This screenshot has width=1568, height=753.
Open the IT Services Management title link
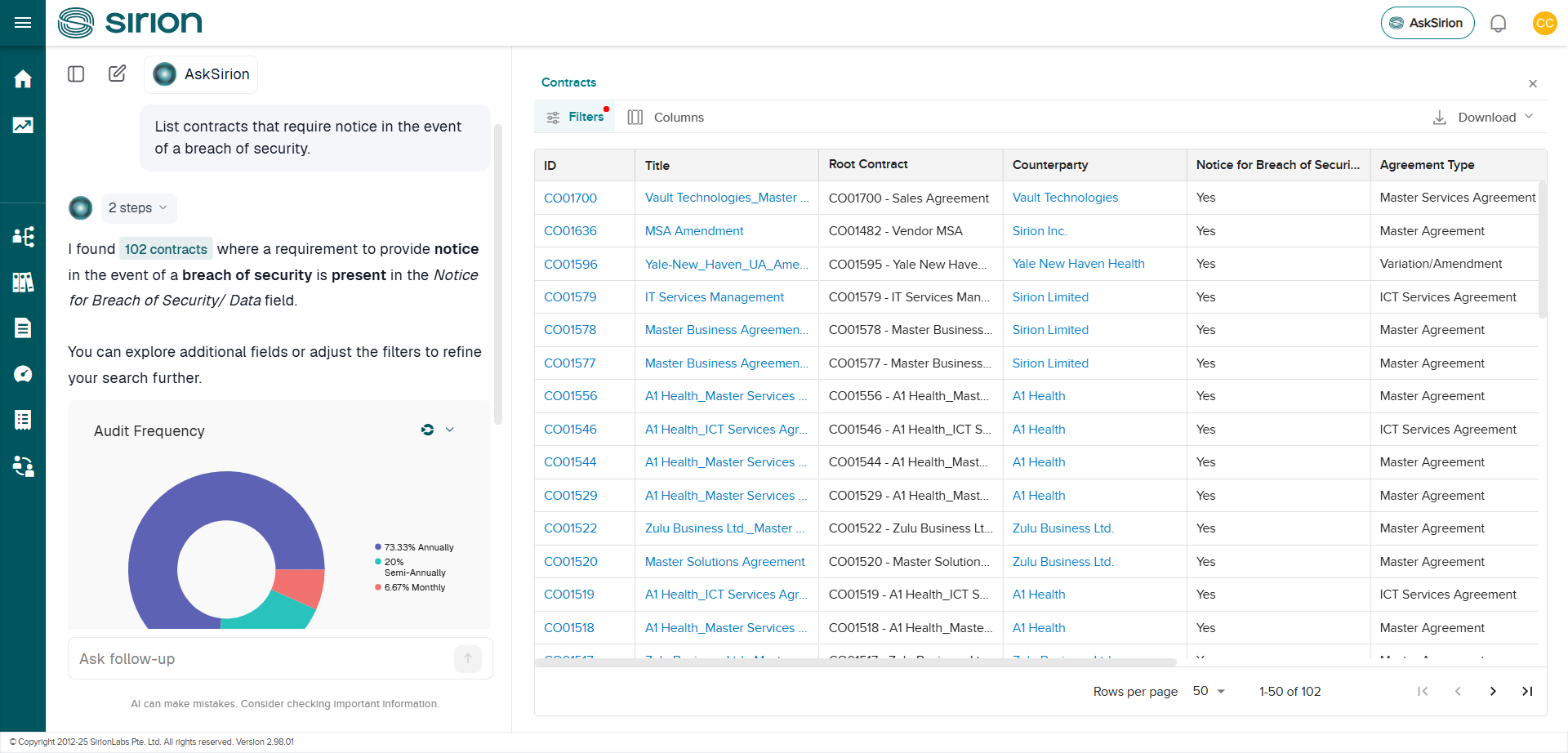pos(715,297)
